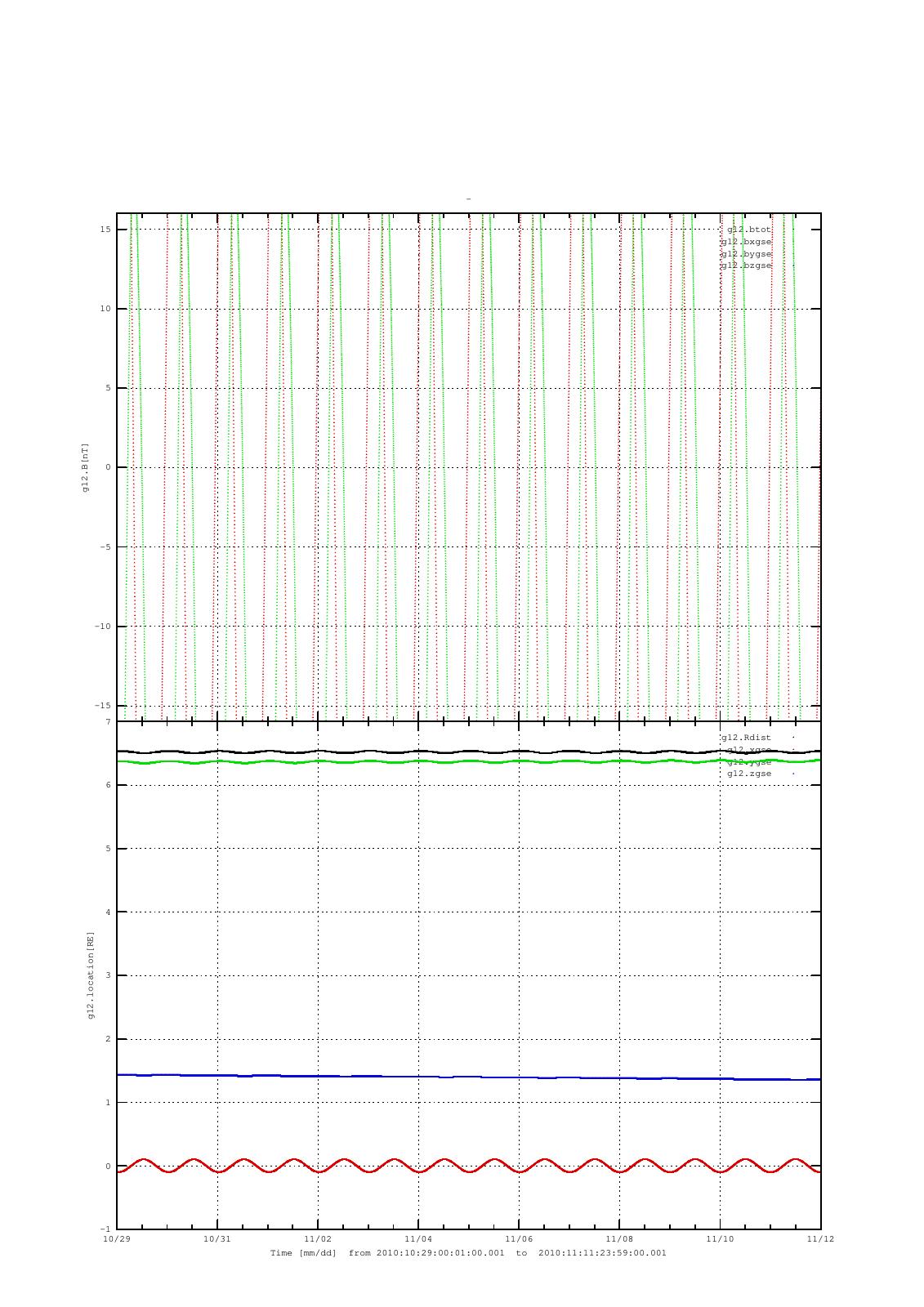Click the 11/02 date tick label
The width and height of the screenshot is (924, 1307).
pyautogui.click(x=318, y=1238)
